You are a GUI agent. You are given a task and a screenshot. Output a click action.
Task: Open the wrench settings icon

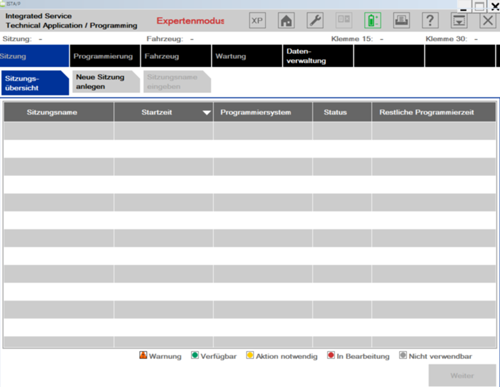click(x=315, y=21)
